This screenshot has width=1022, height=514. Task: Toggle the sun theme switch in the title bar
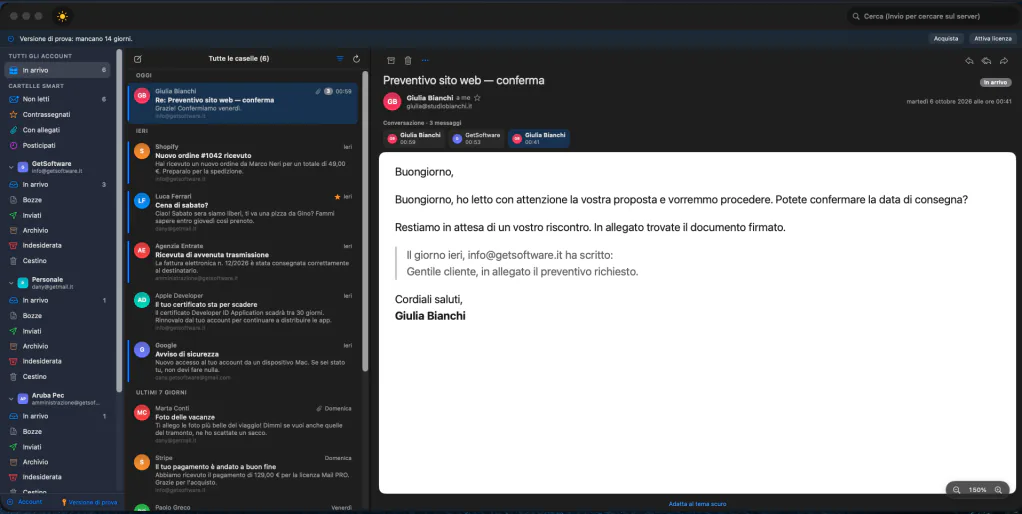click(x=62, y=16)
